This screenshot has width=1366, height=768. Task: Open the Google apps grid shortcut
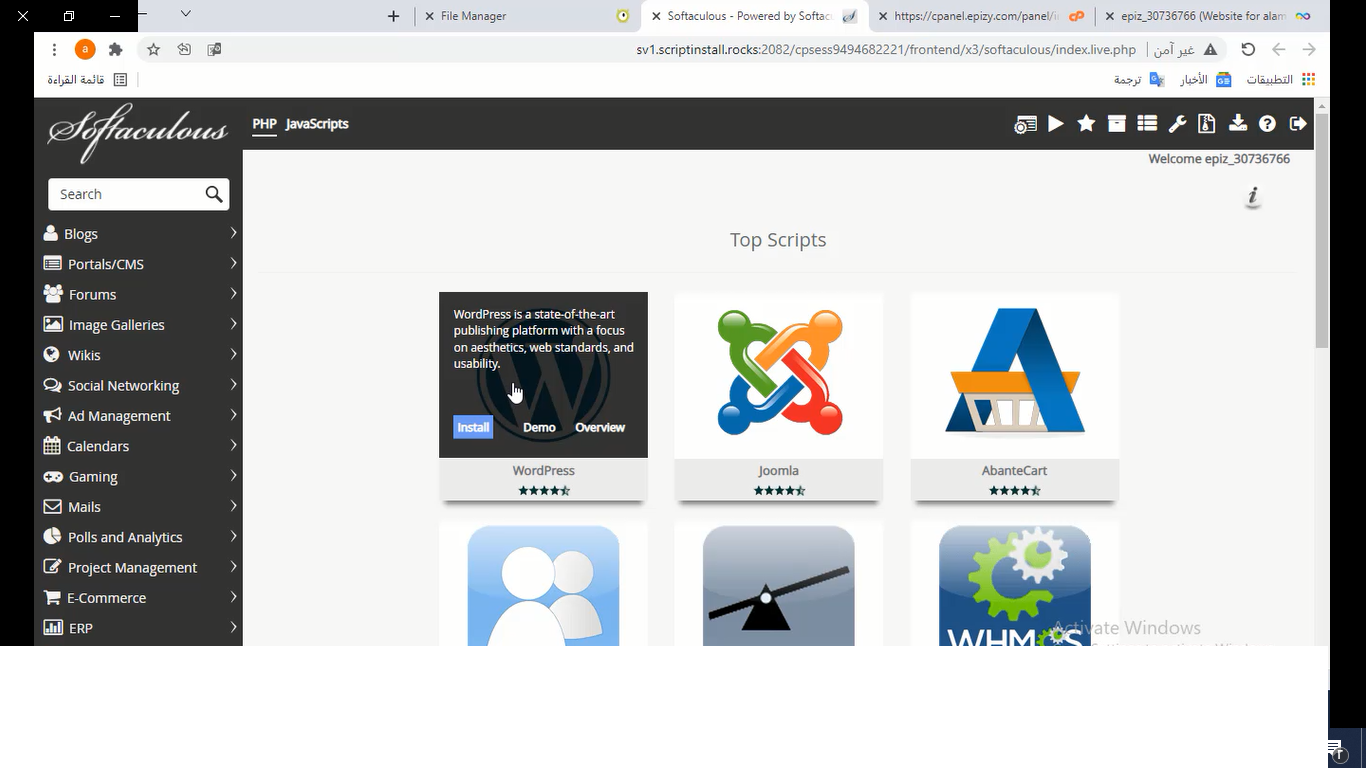pyautogui.click(x=1281, y=79)
